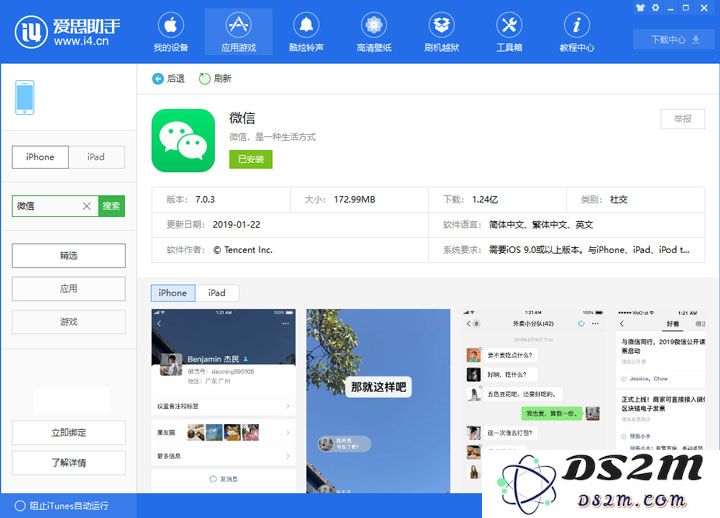Go back with 后退 button

click(x=168, y=79)
